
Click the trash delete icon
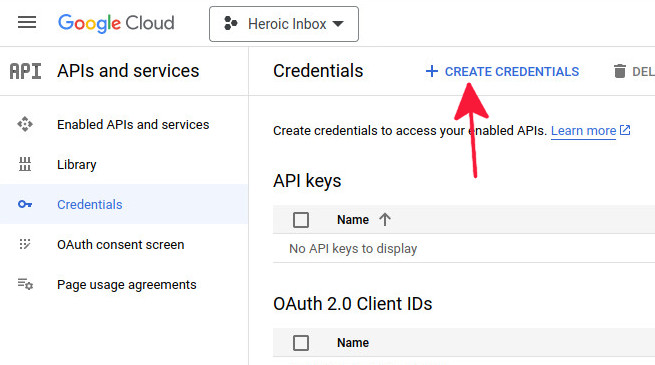tap(620, 71)
